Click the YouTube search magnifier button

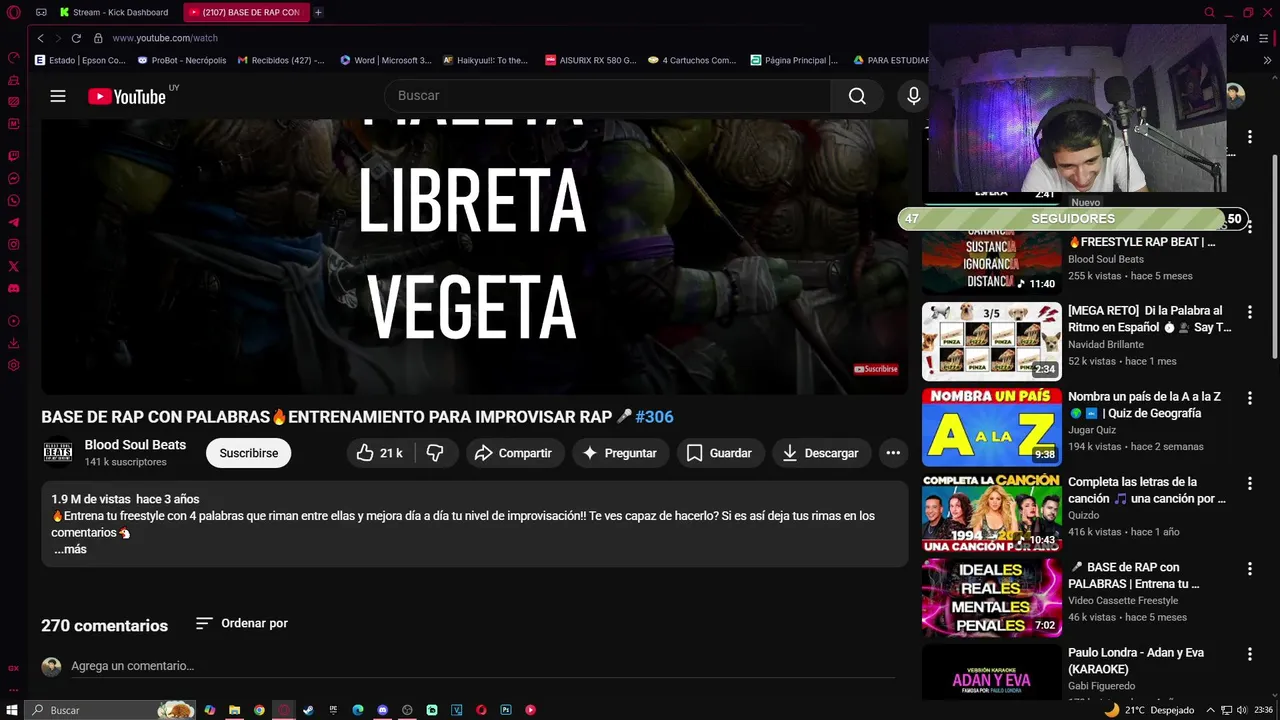coord(857,96)
